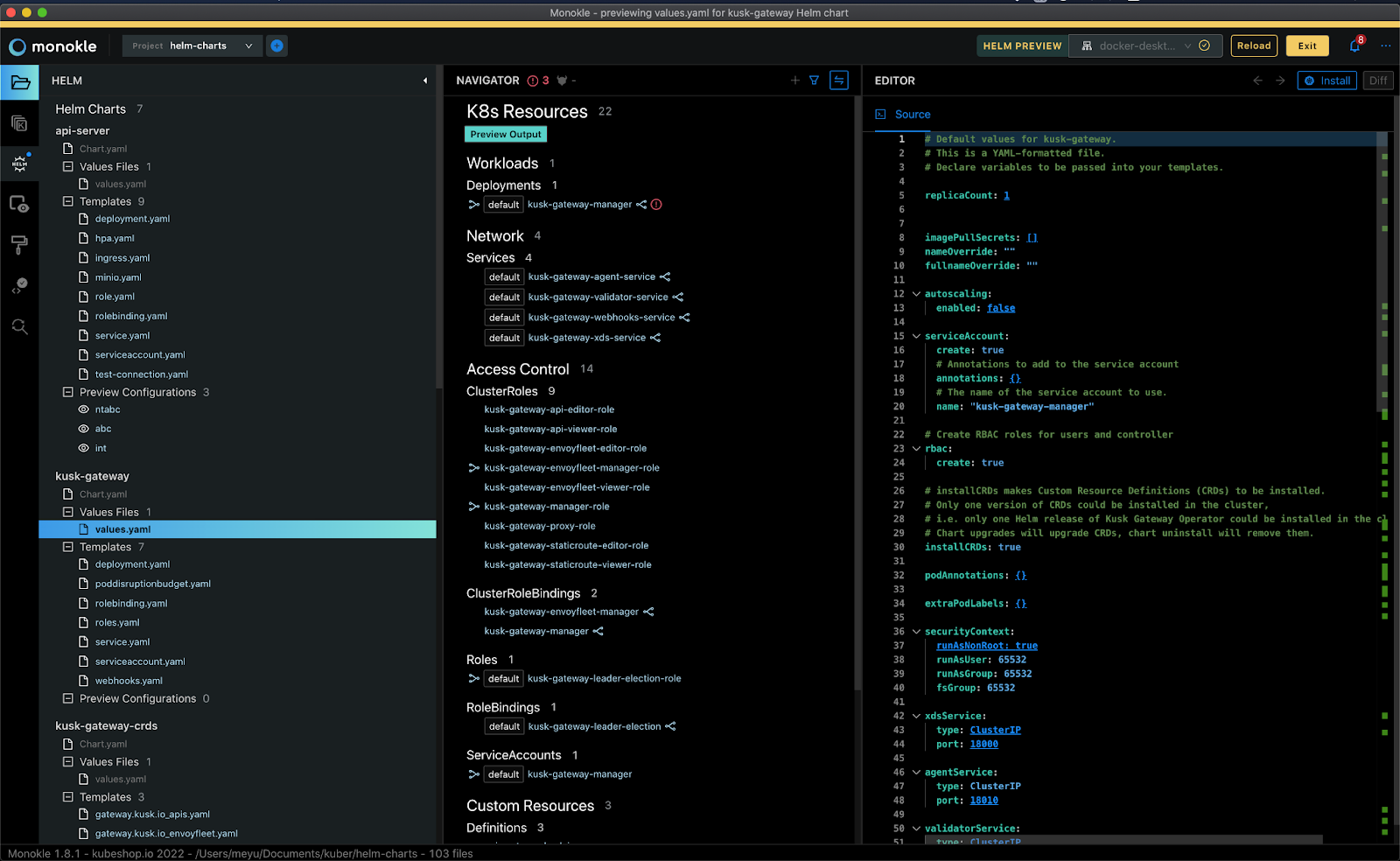Open api-server ingress.yaml template
Image resolution: width=1400 pixels, height=861 pixels.
(122, 258)
